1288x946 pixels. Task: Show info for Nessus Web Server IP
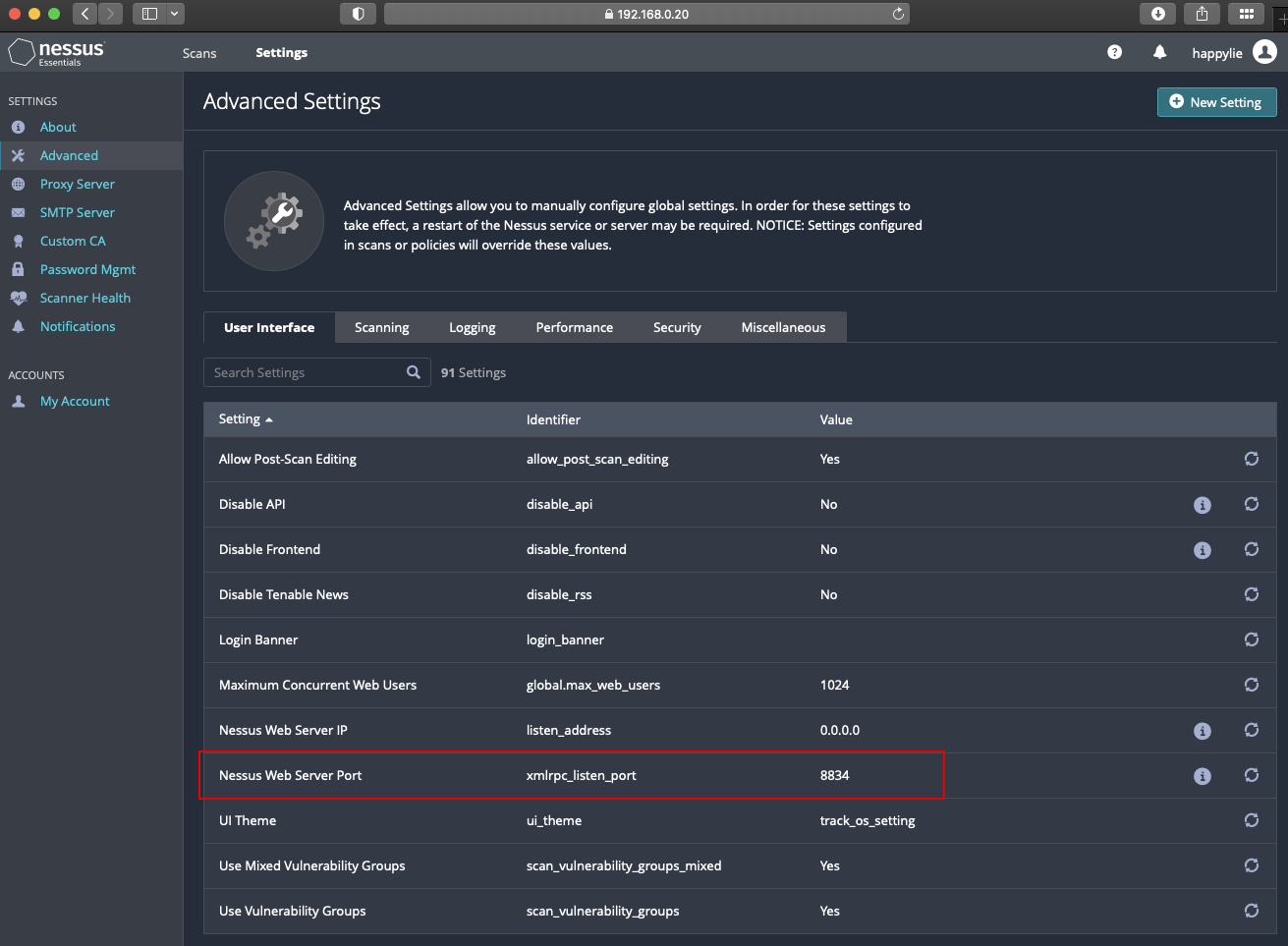click(1202, 731)
